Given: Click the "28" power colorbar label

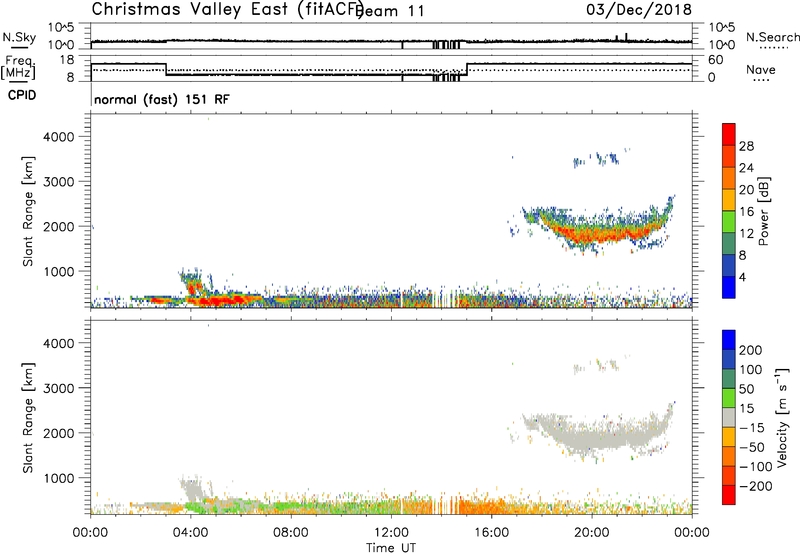Looking at the screenshot, I should tap(746, 146).
